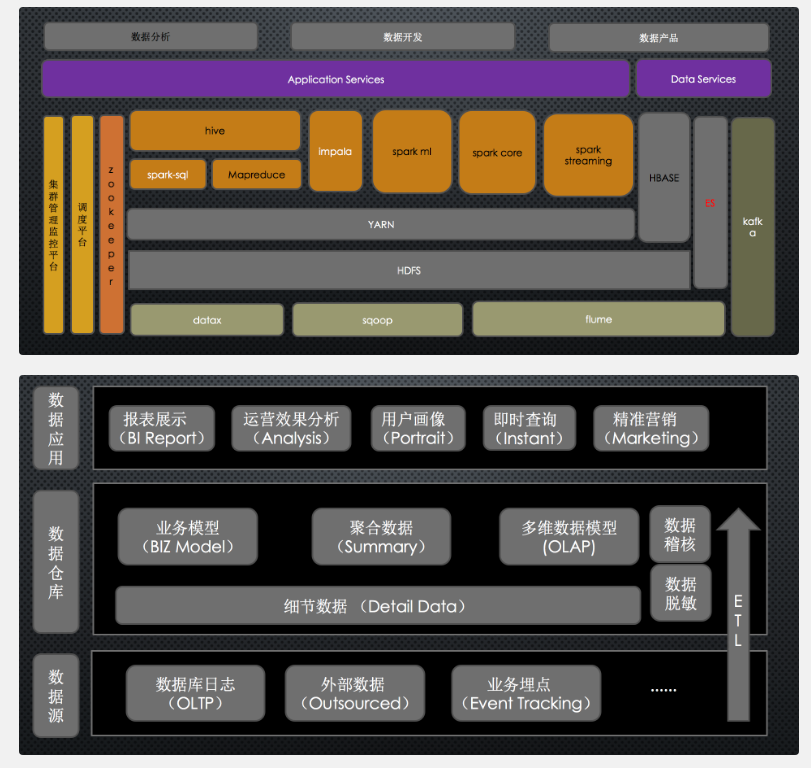
Task: Click the 调度平台 vertical bar
Action: tap(82, 224)
